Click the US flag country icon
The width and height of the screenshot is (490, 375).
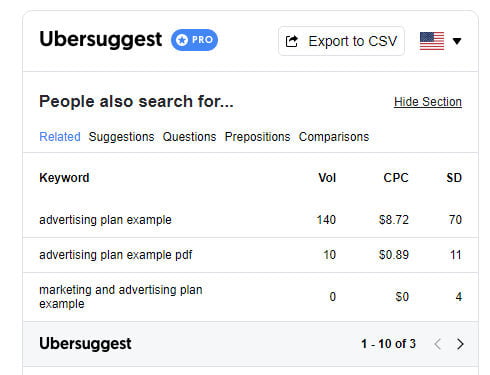point(432,41)
